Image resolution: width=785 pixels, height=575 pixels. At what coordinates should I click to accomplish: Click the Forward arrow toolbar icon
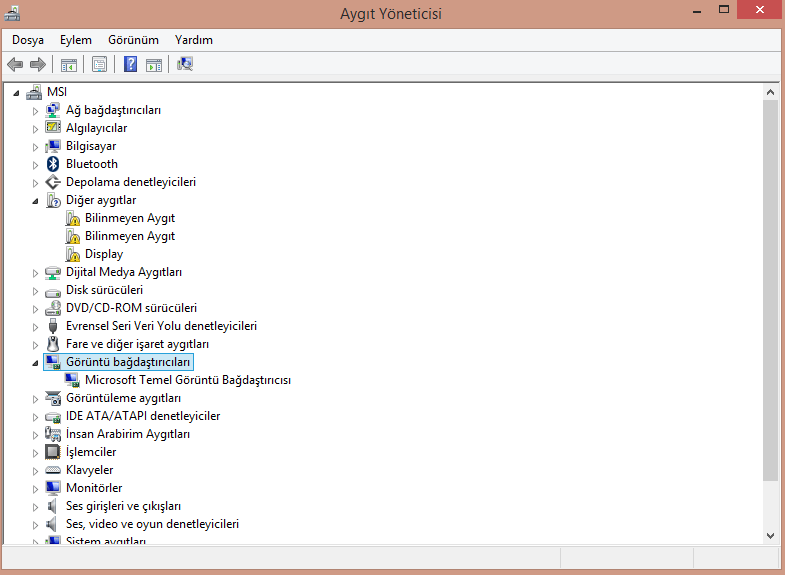click(x=38, y=65)
